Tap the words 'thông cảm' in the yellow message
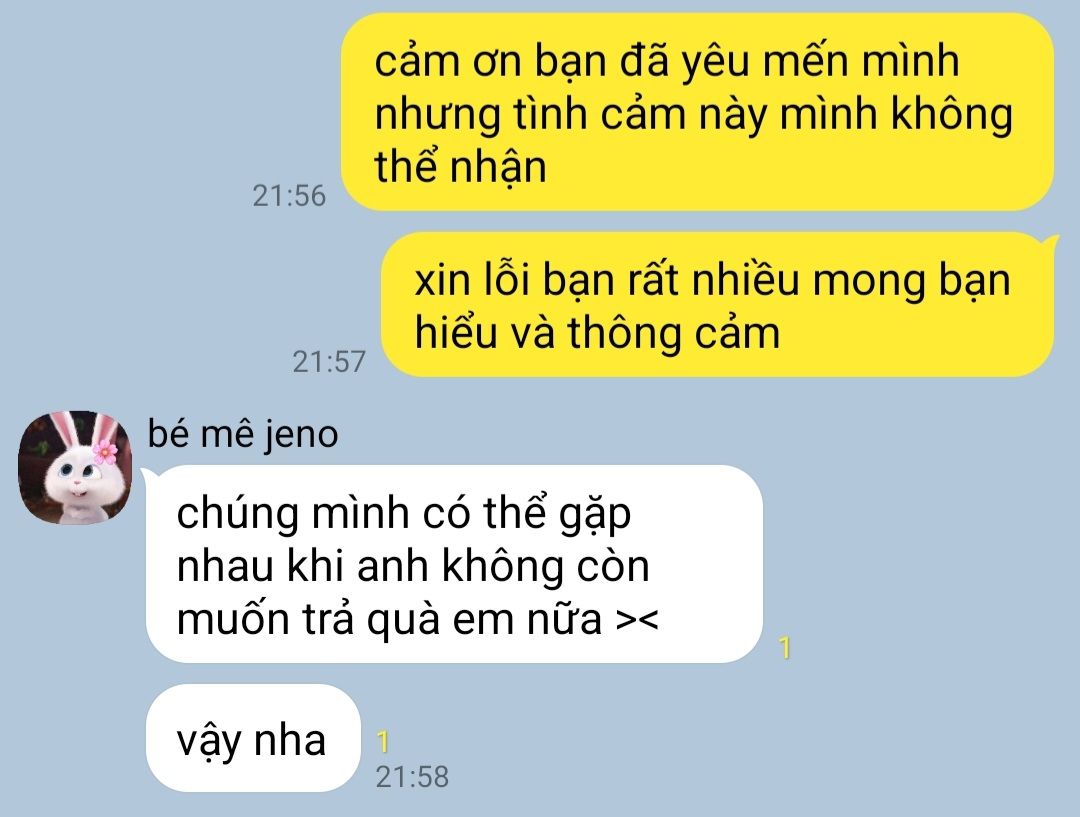 click(x=674, y=333)
